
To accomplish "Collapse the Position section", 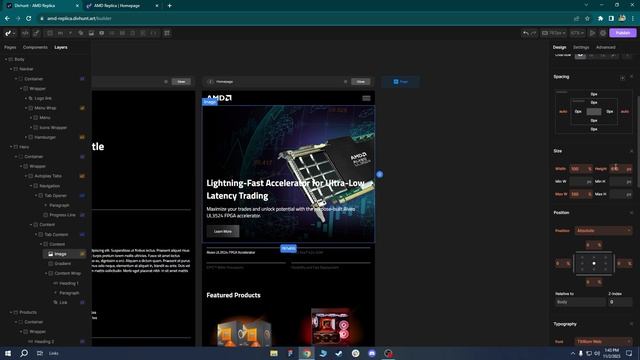I will [x=631, y=213].
